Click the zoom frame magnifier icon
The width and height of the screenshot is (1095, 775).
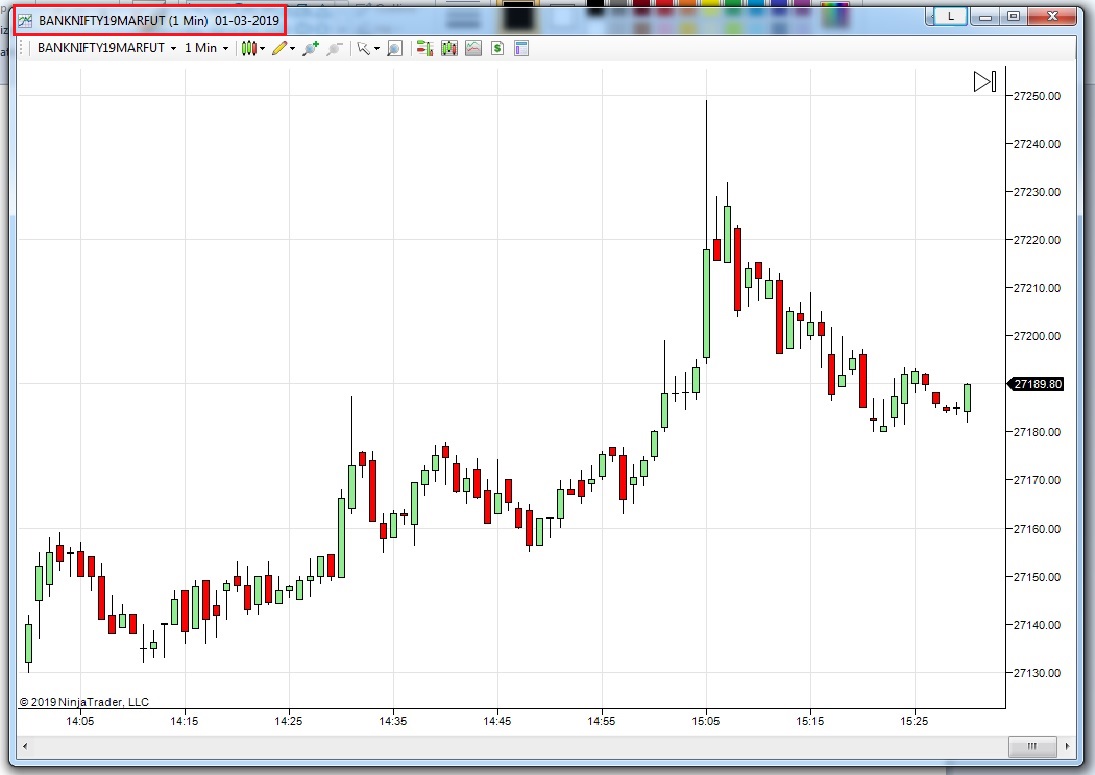click(395, 48)
